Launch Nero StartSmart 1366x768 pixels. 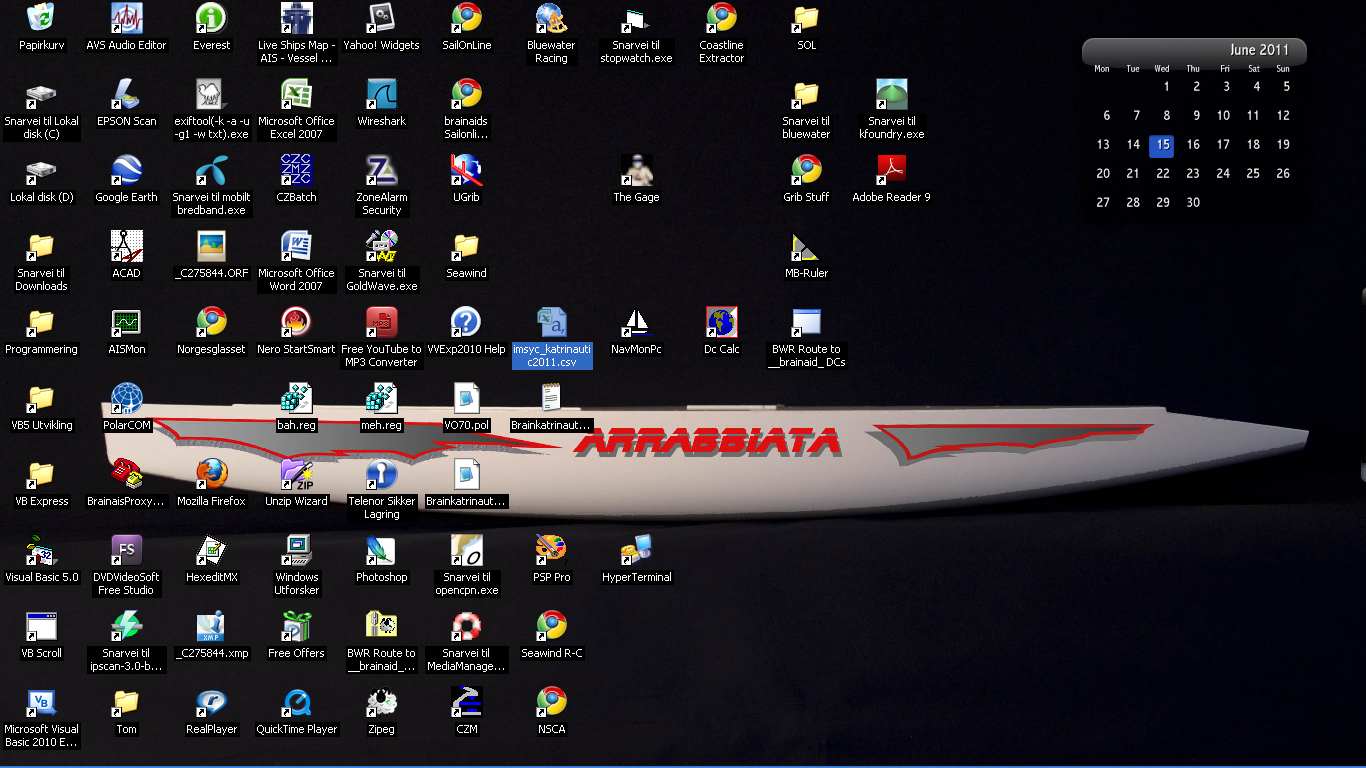(x=296, y=322)
